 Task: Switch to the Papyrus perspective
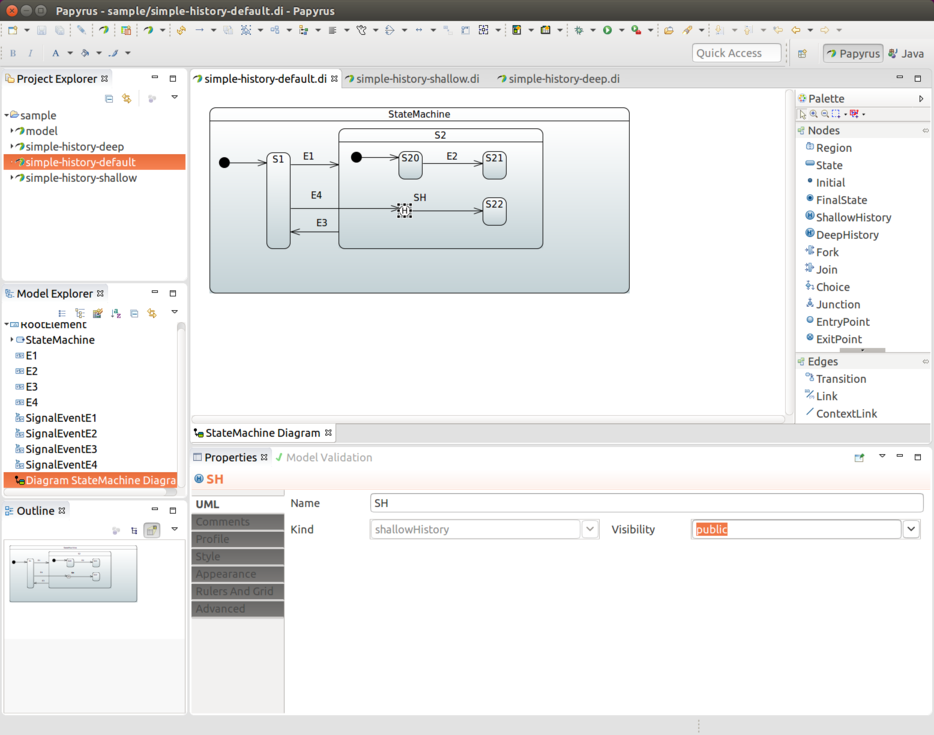(x=853, y=54)
